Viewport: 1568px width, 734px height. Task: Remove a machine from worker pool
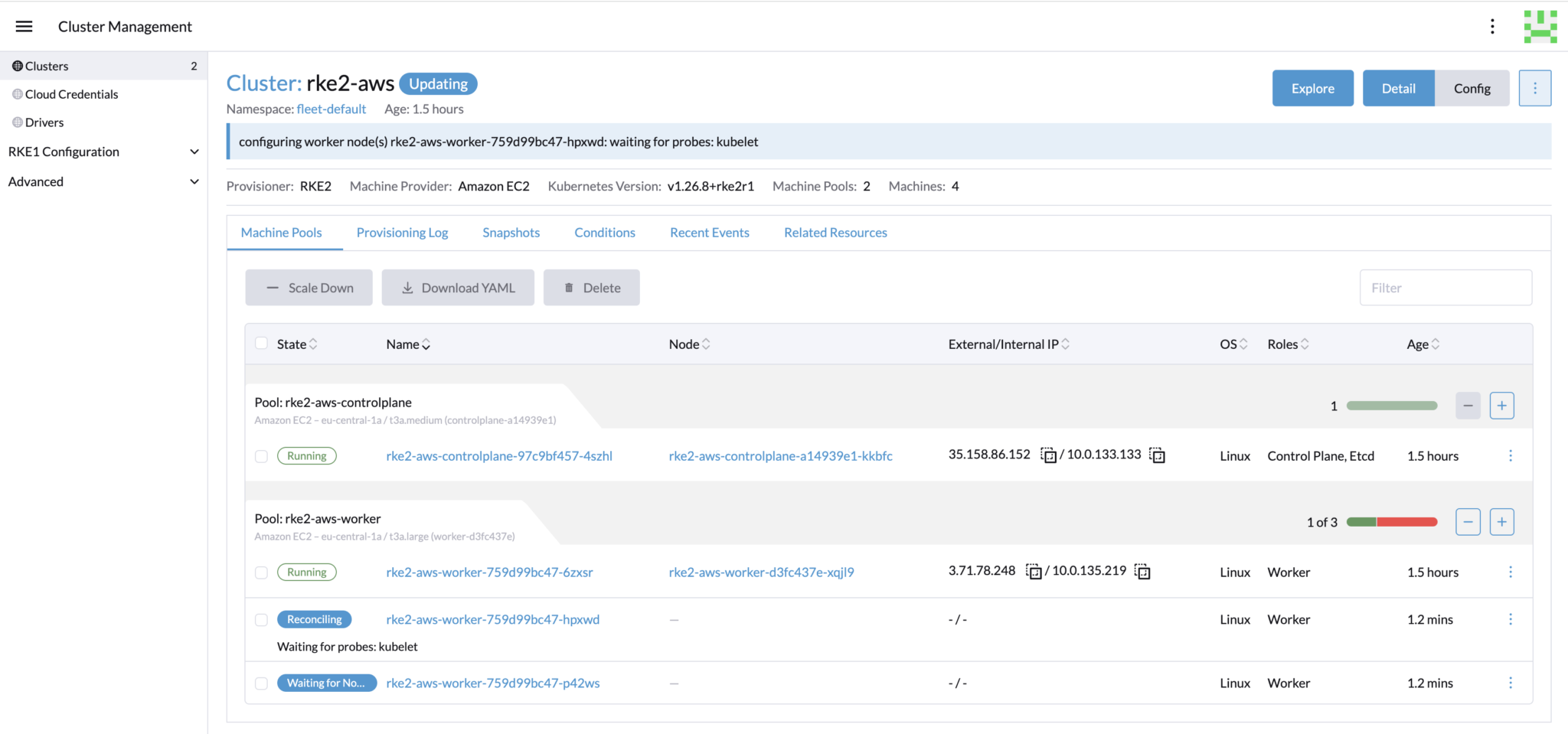click(x=1467, y=522)
